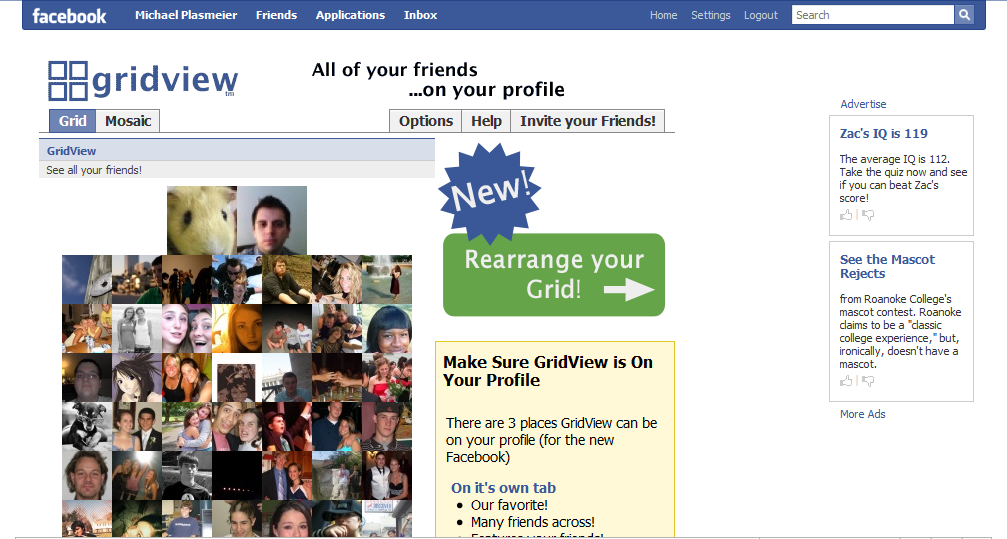Image resolution: width=1007 pixels, height=539 pixels.
Task: Click the Rearrange your Grid! button
Action: point(554,274)
